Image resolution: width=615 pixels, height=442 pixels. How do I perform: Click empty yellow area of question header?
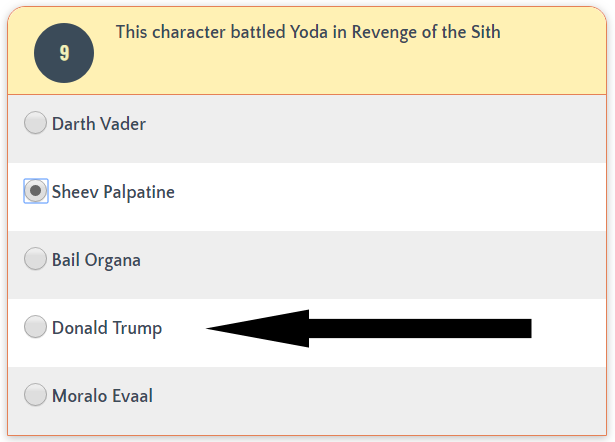400,70
